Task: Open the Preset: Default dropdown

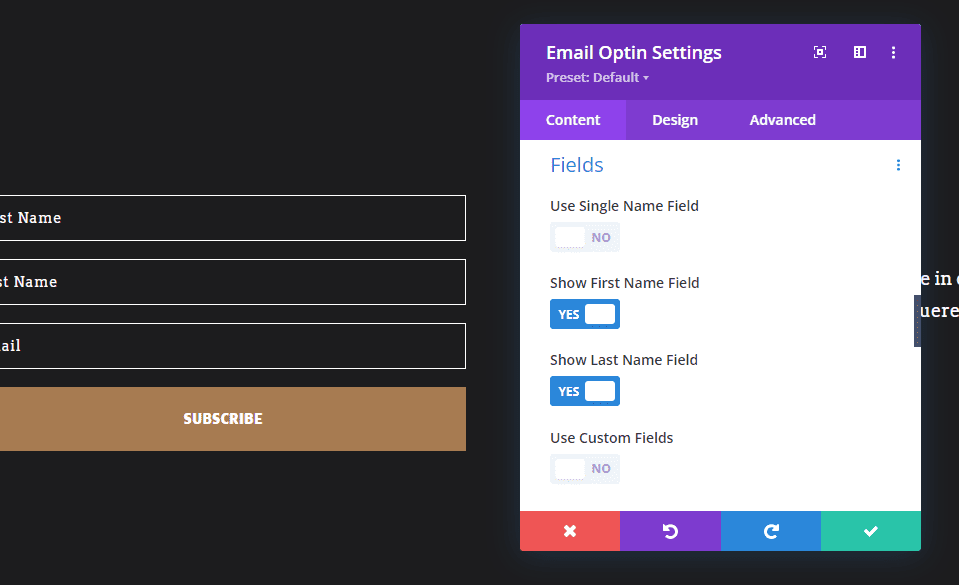Action: [597, 78]
